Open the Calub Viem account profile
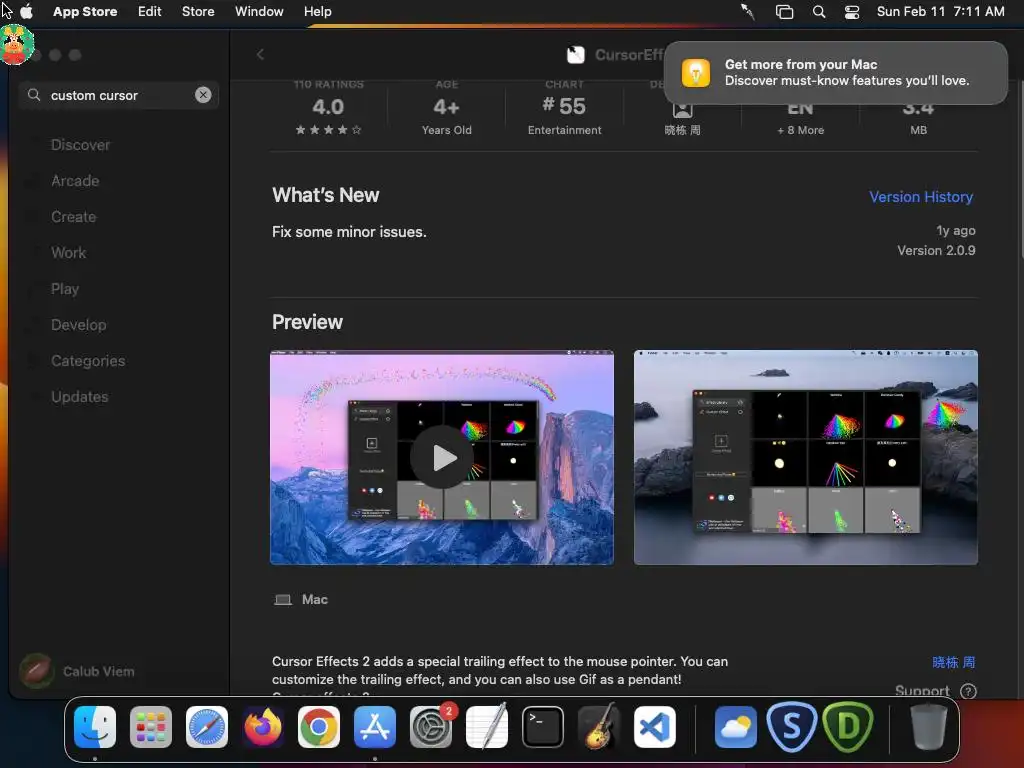 coord(77,671)
